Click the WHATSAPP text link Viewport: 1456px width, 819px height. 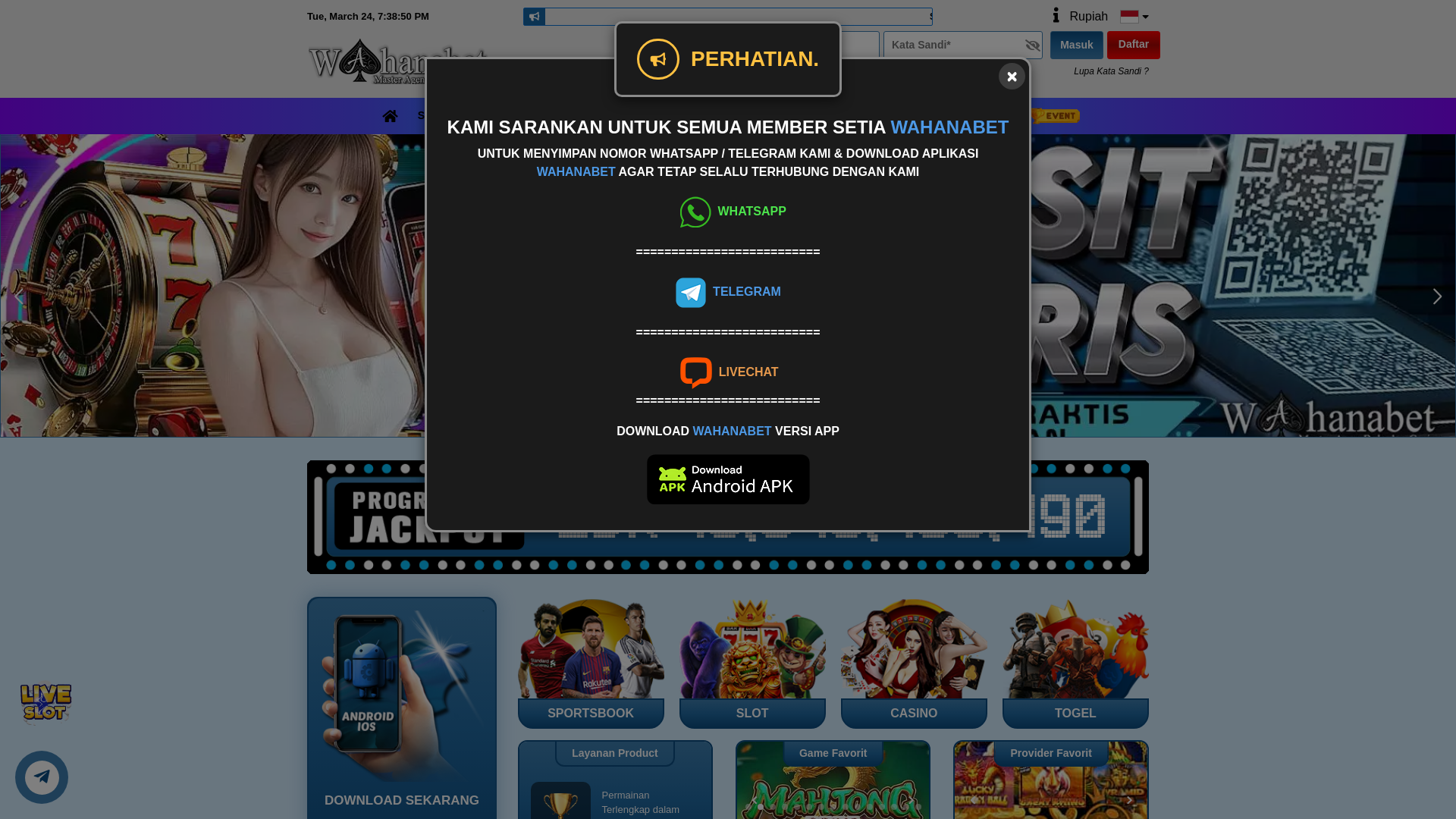click(752, 212)
